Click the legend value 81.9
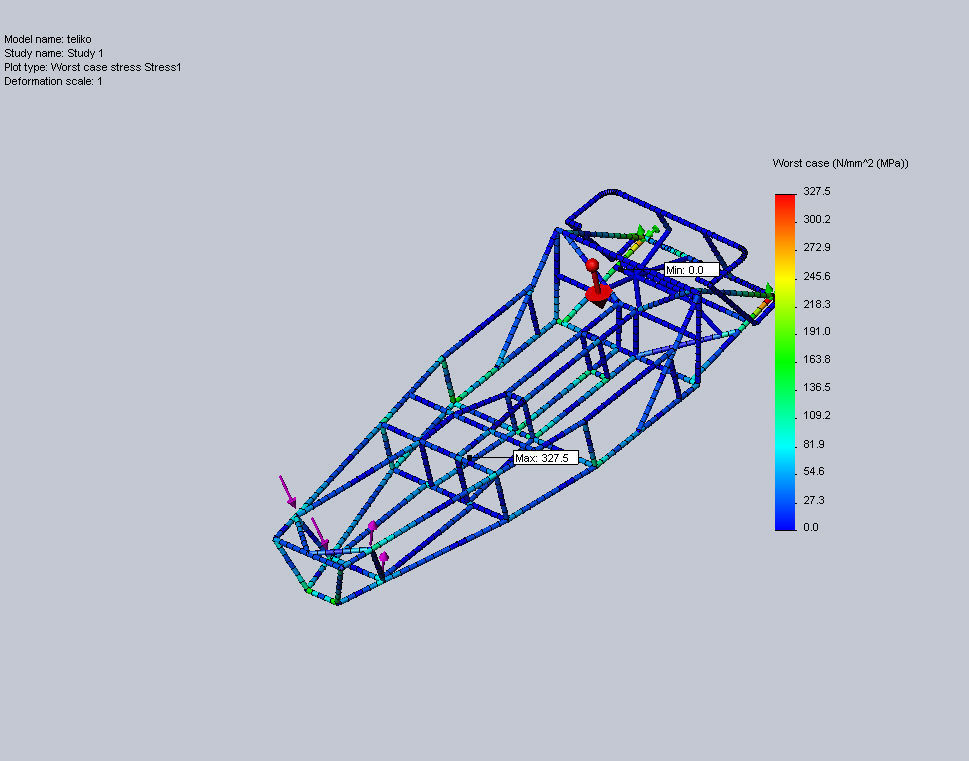Viewport: 969px width, 761px height. pyautogui.click(x=814, y=444)
